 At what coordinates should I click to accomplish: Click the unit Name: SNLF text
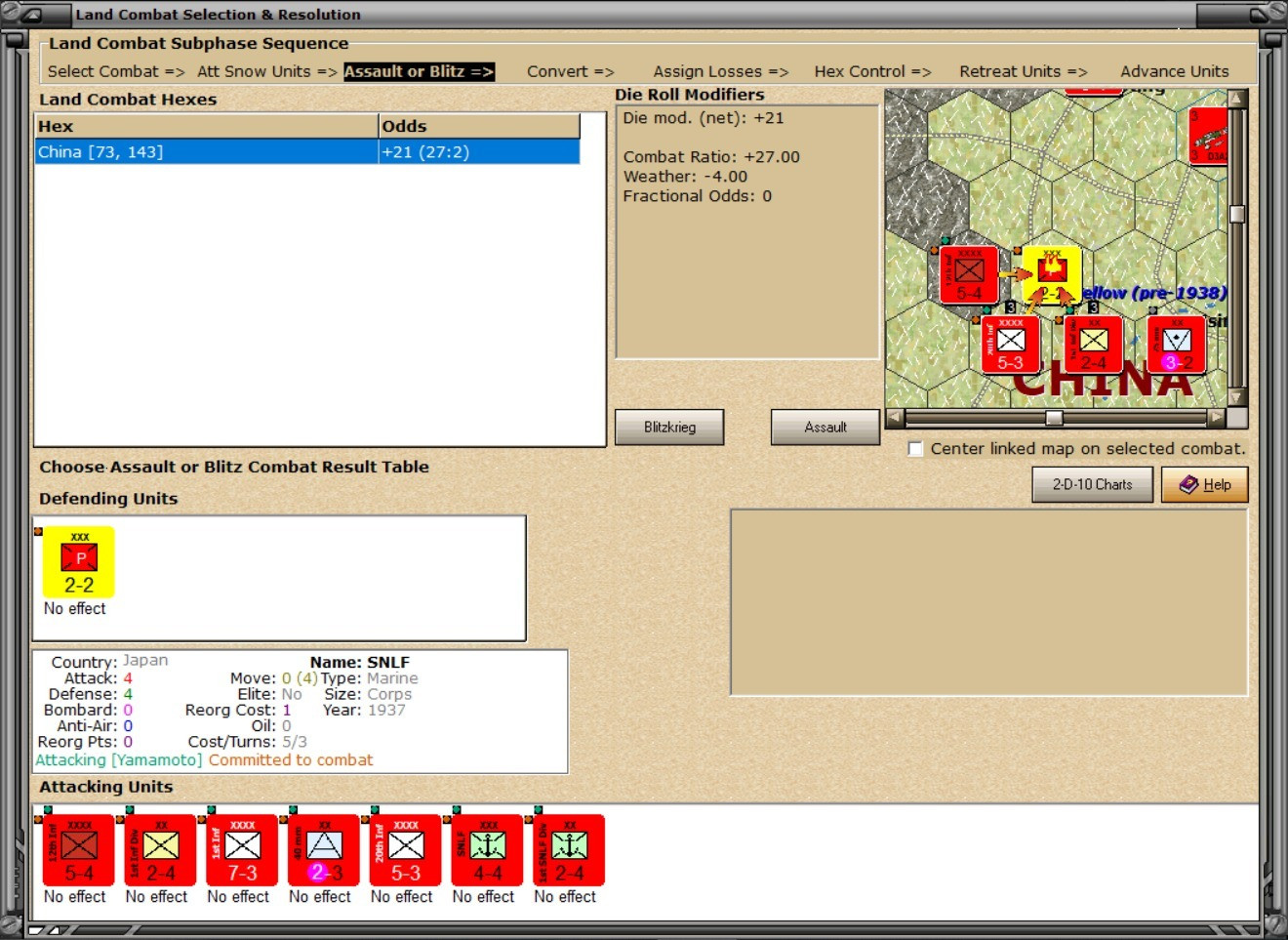[x=360, y=662]
